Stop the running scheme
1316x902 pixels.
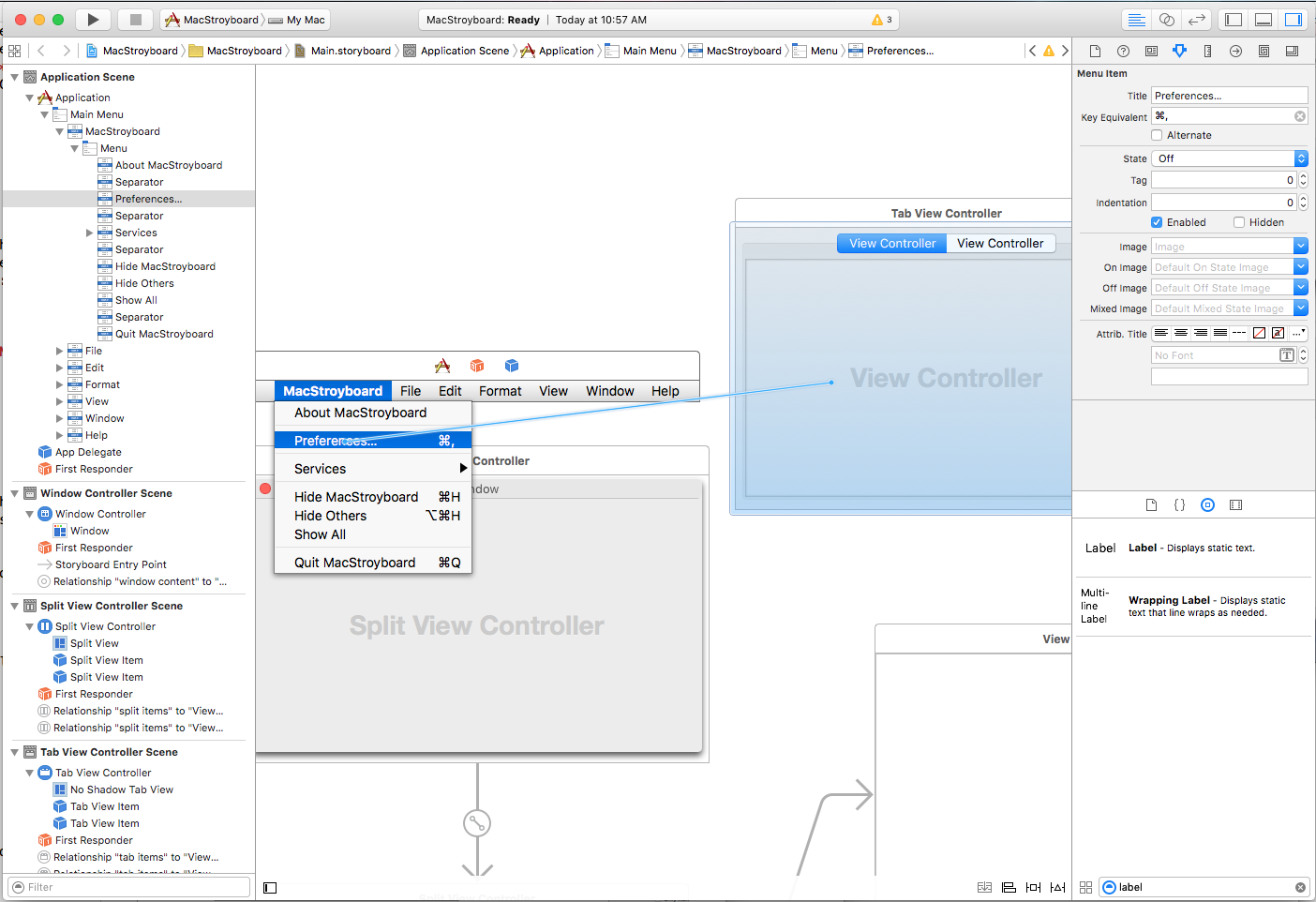pyautogui.click(x=135, y=20)
